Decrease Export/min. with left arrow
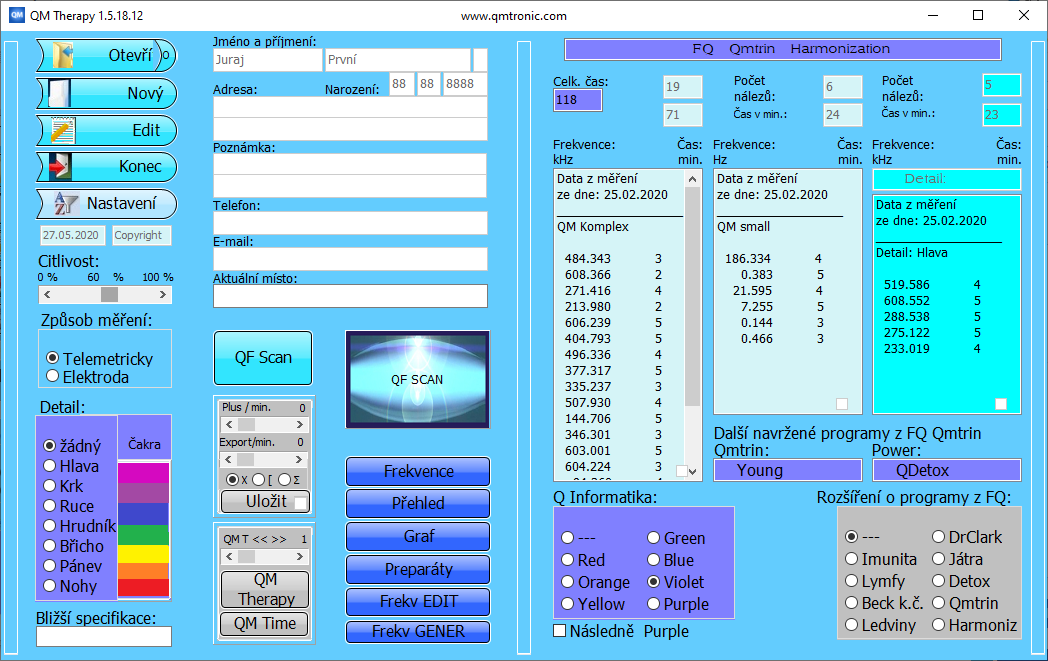The height and width of the screenshot is (661, 1048). (x=229, y=459)
